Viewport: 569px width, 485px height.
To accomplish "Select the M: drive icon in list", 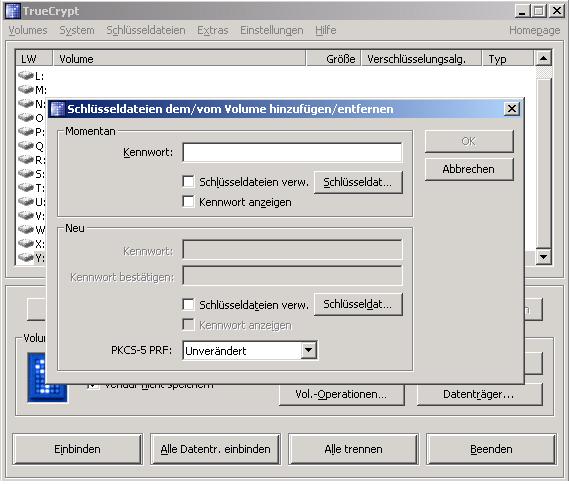I will (x=26, y=90).
